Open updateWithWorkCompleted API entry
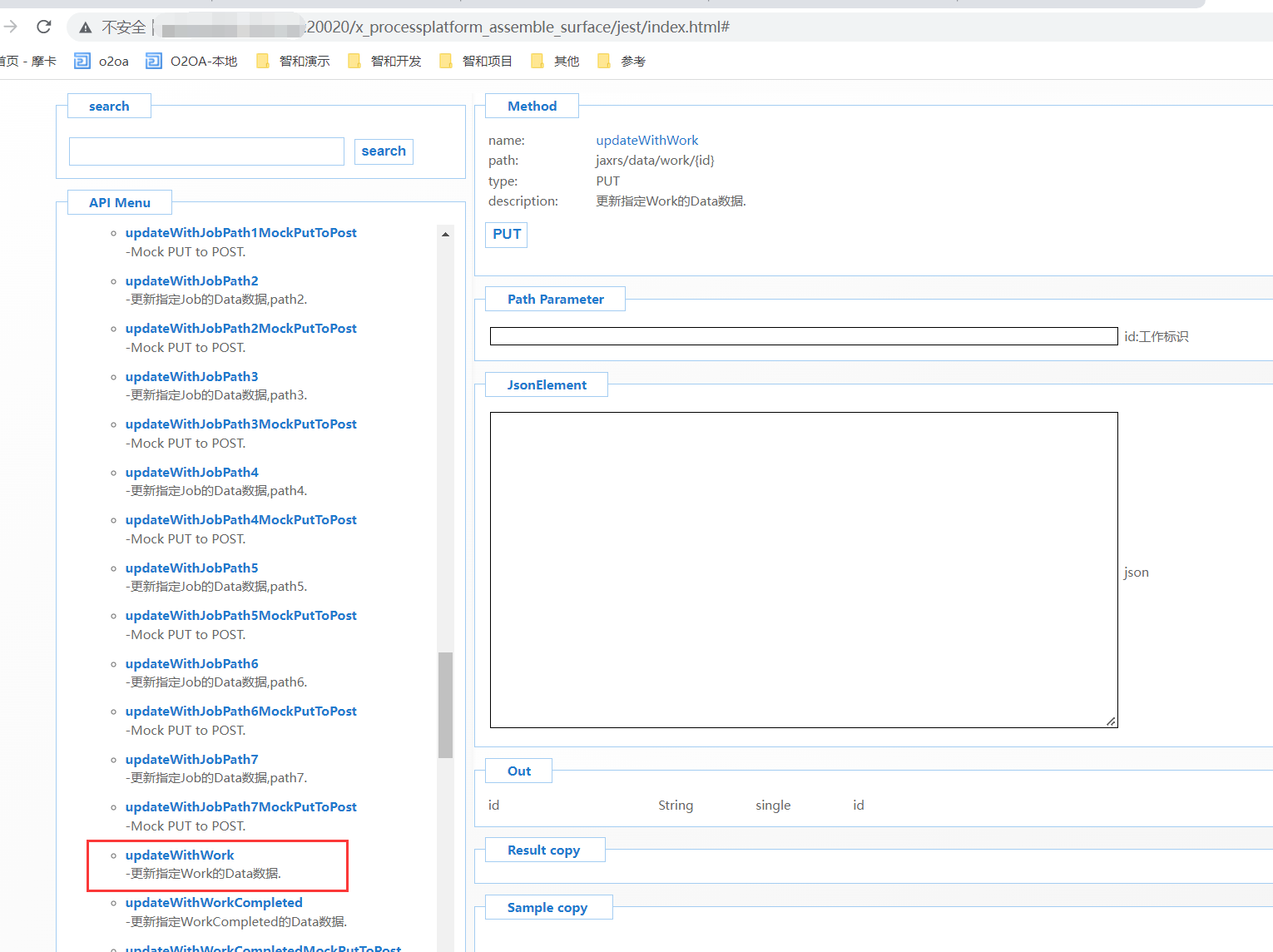Viewport: 1273px width, 952px height. tap(214, 903)
